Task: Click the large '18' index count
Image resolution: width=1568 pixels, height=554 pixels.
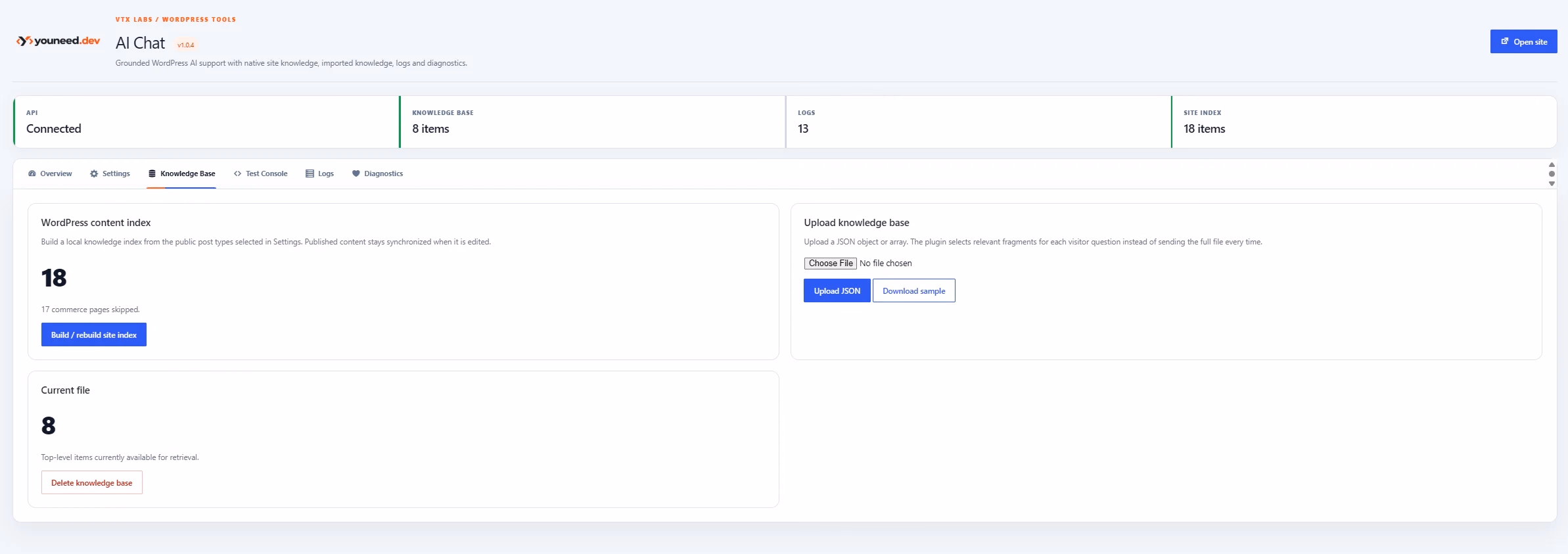Action: click(x=54, y=277)
